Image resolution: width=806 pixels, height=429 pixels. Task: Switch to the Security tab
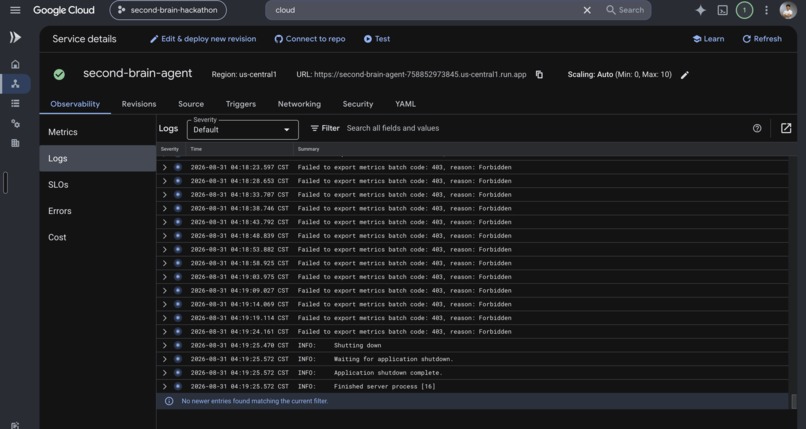coord(358,104)
